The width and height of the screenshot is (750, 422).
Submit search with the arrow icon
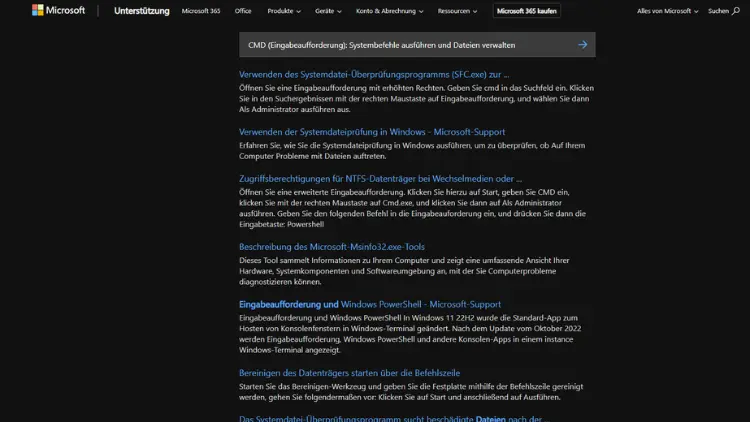pyautogui.click(x=582, y=45)
